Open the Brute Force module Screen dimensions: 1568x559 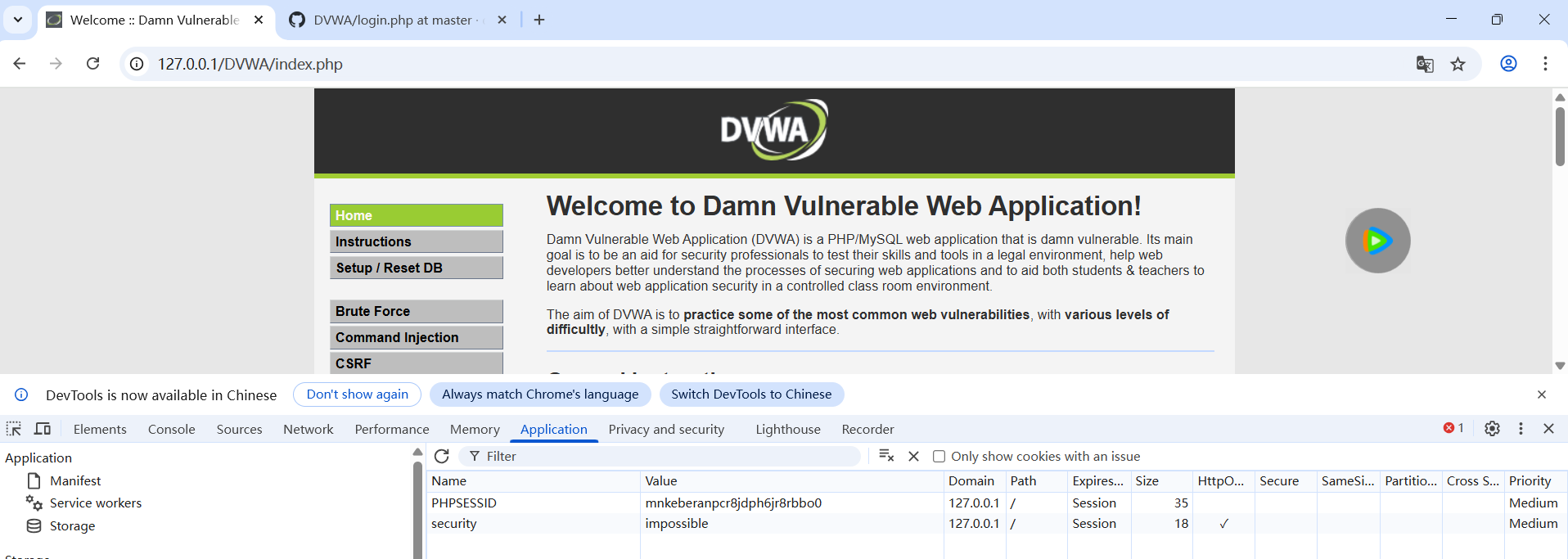coord(417,311)
